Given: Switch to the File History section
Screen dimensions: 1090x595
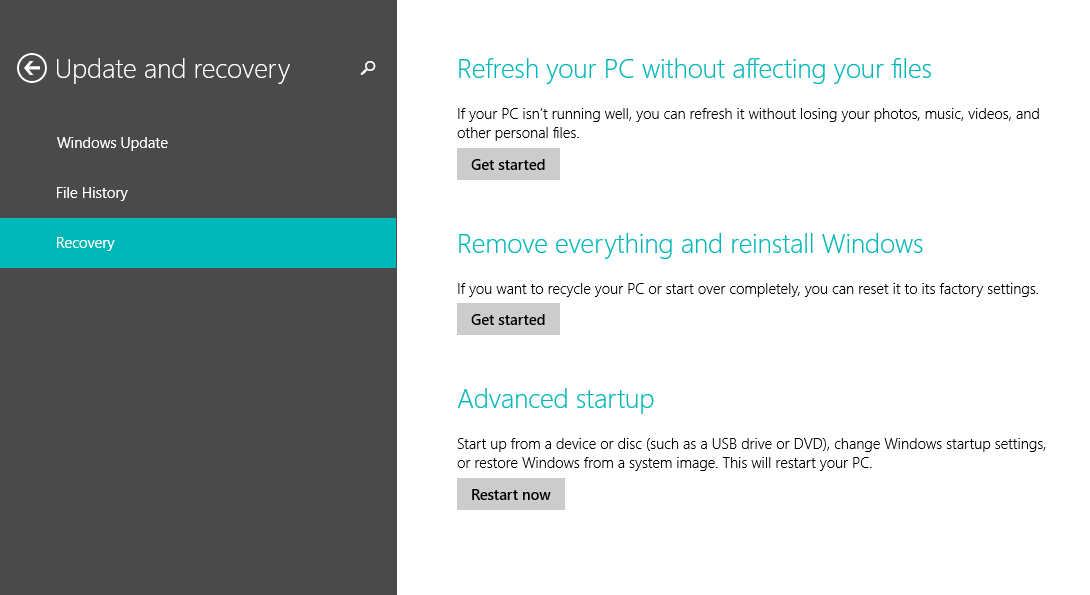Looking at the screenshot, I should click(x=91, y=192).
